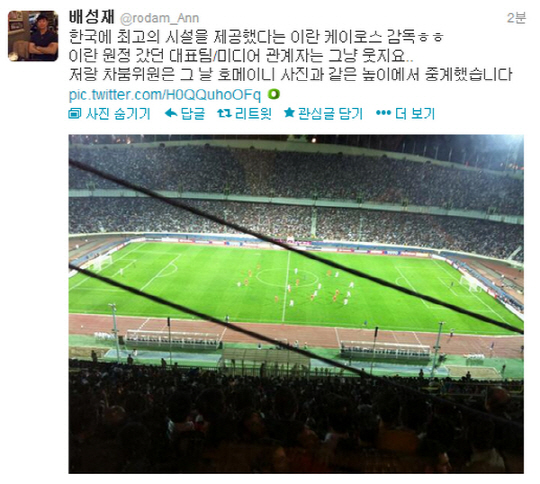Toggle favorite with 관심글 담기 label
The width and height of the screenshot is (540, 484).
pyautogui.click(x=330, y=113)
